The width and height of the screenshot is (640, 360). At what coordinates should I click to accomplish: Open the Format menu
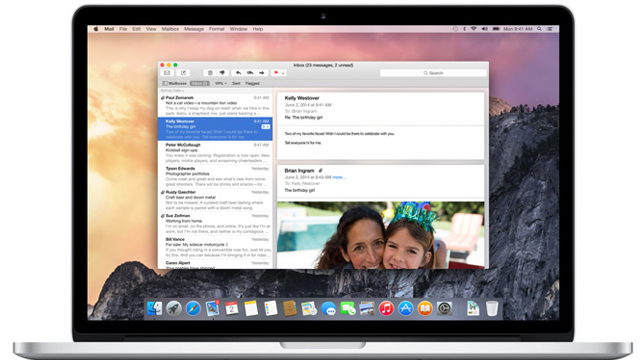pyautogui.click(x=217, y=29)
